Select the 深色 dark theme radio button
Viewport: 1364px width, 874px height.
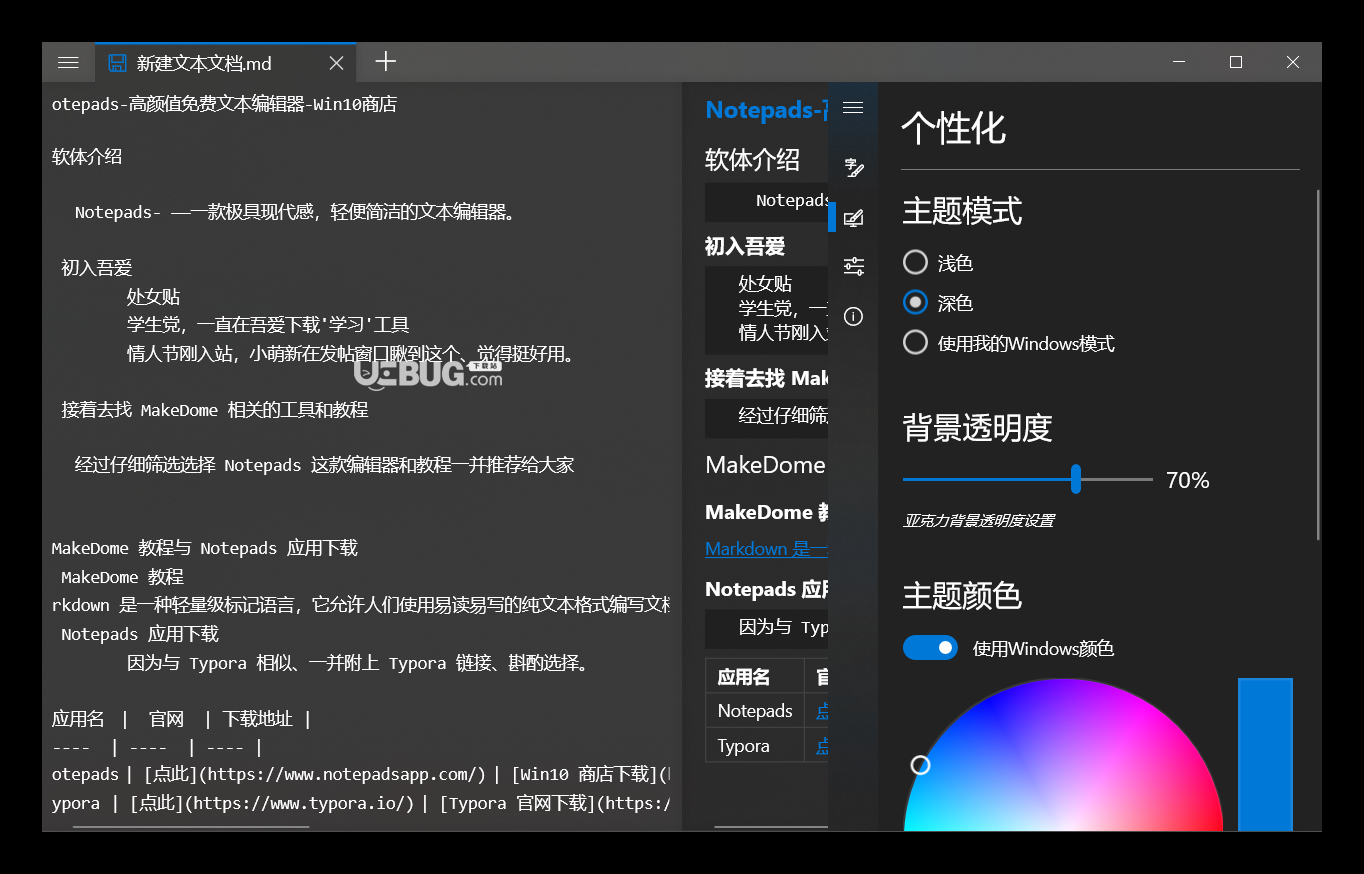click(x=915, y=302)
